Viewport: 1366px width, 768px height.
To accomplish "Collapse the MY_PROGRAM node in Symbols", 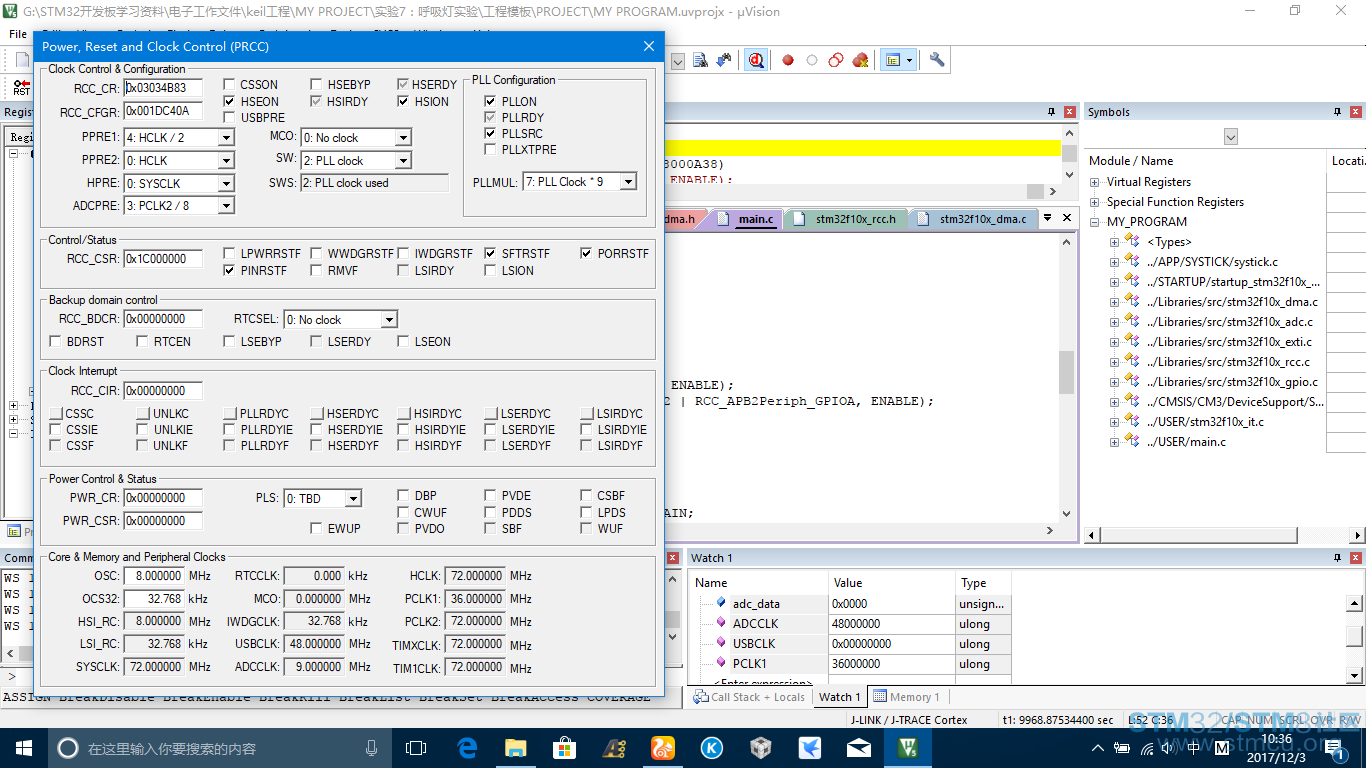I will (1095, 222).
